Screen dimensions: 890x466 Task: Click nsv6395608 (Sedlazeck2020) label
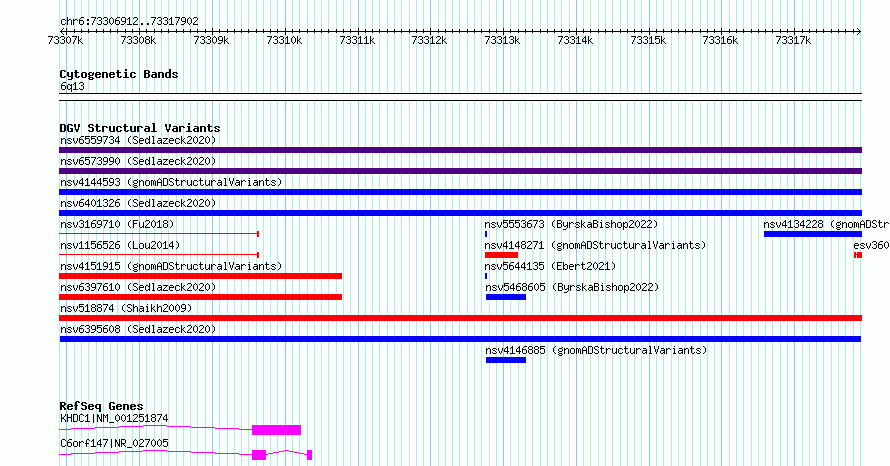(x=138, y=329)
